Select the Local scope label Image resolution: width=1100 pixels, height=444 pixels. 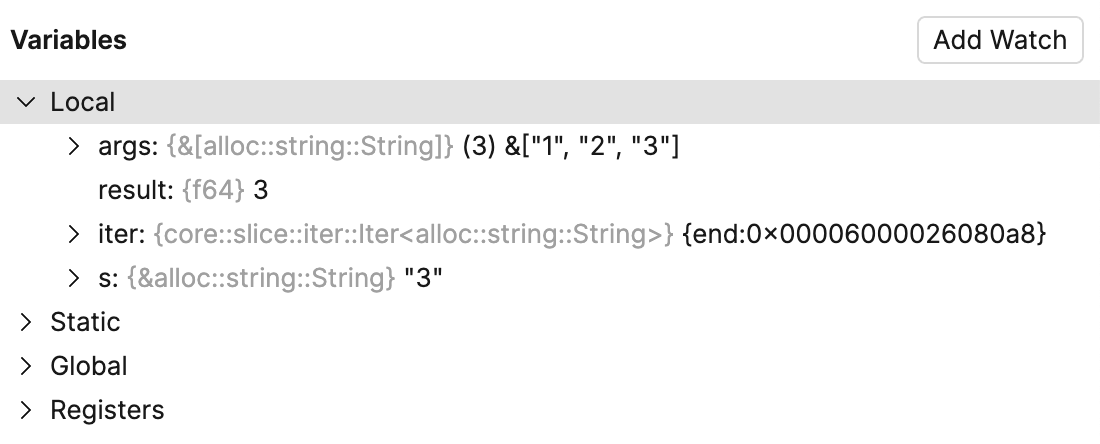click(x=83, y=102)
